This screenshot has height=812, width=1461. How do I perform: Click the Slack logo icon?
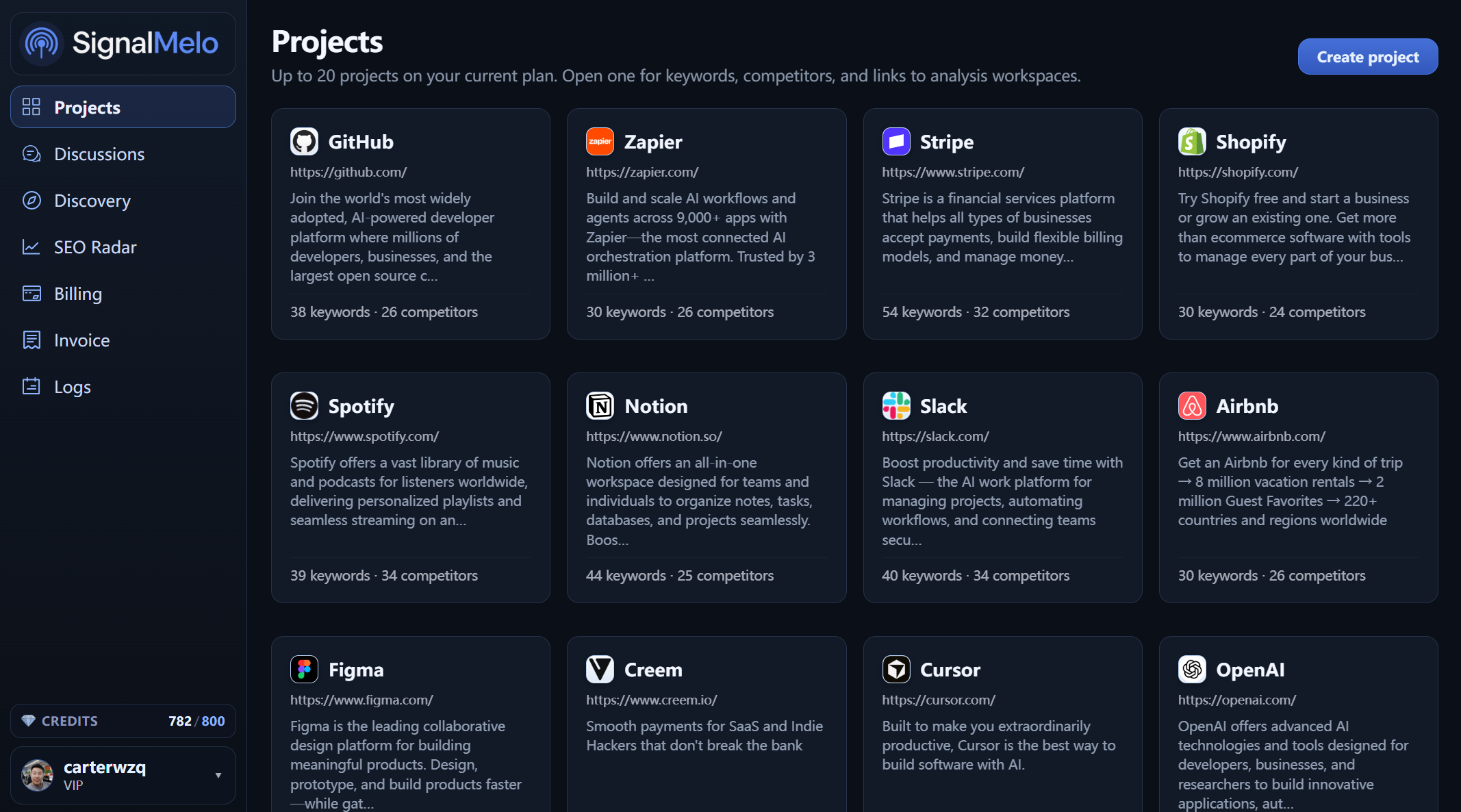[x=895, y=405]
